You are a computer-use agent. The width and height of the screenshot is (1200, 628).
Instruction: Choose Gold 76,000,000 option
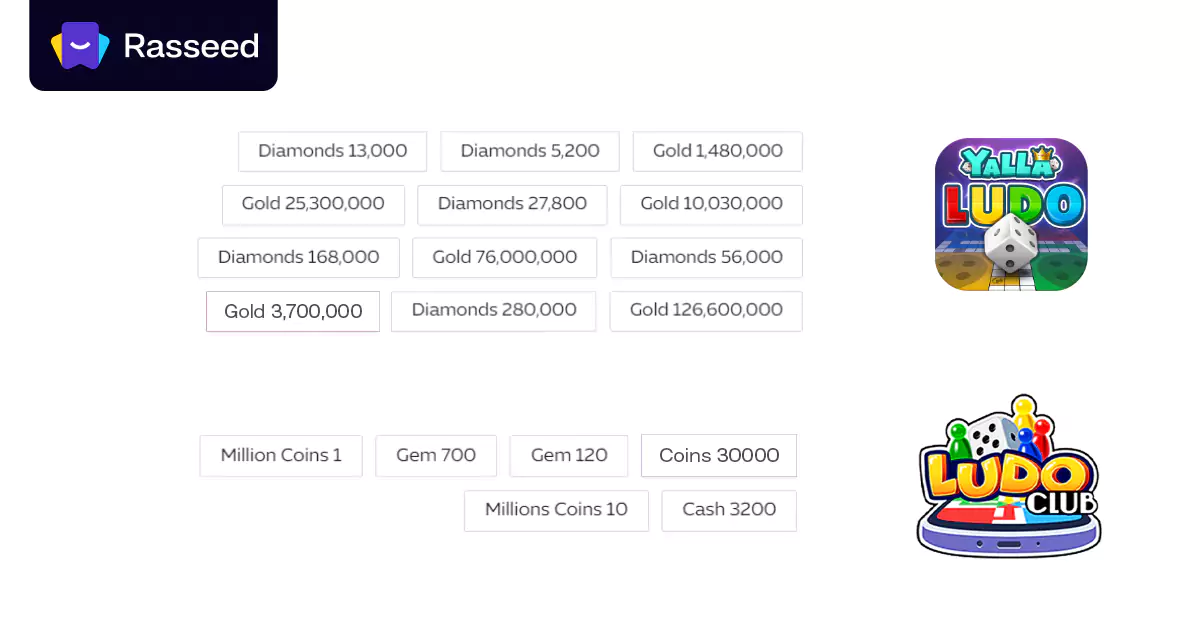(x=504, y=257)
